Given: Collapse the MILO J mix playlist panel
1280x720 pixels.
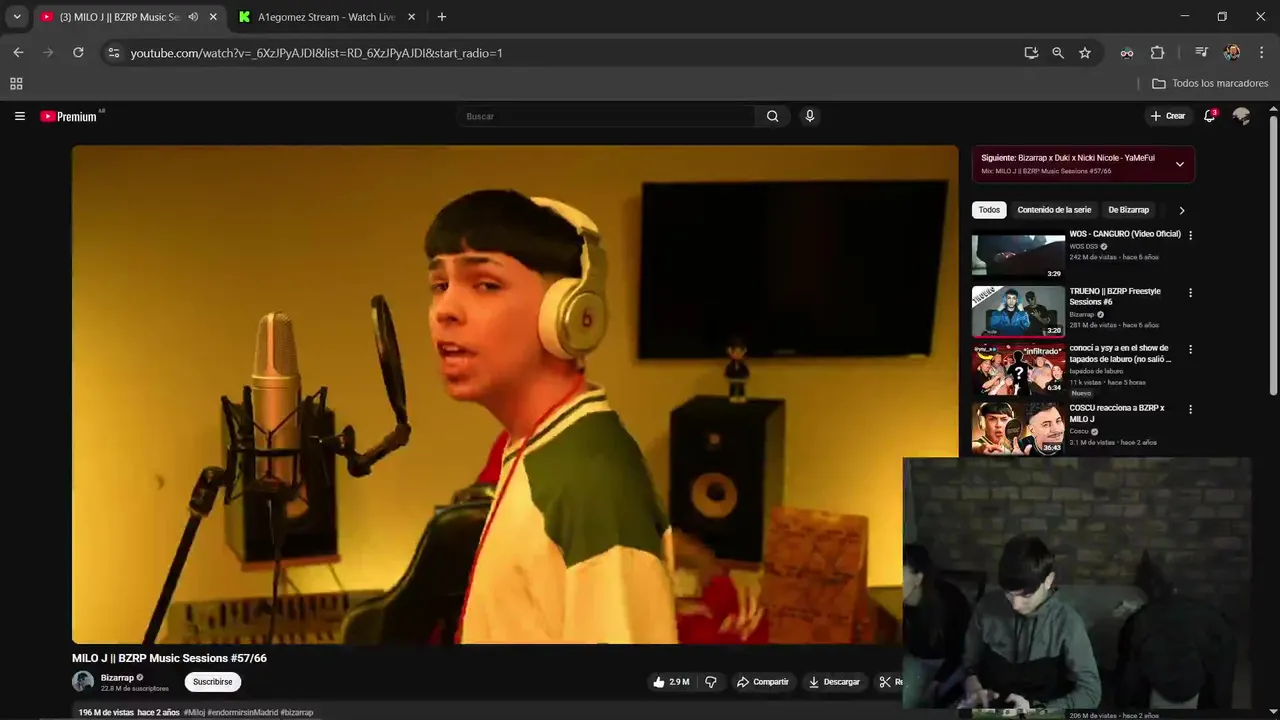Looking at the screenshot, I should 1179,165.
